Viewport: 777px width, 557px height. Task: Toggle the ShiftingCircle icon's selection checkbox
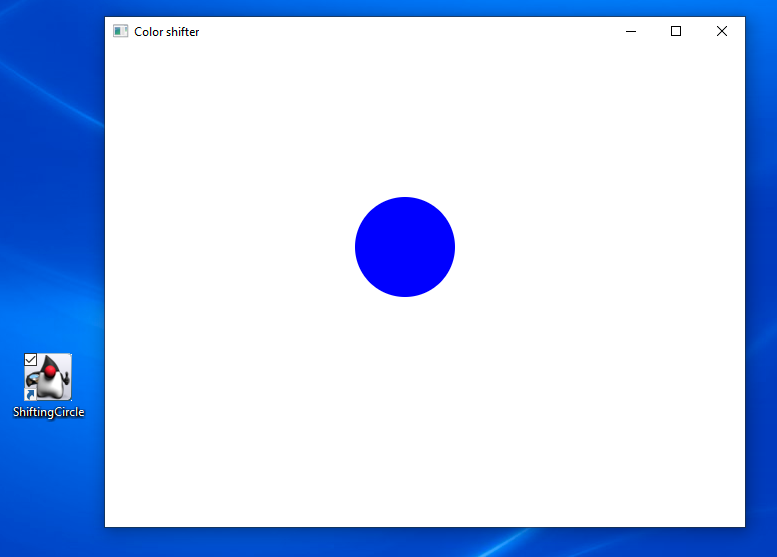point(31,359)
